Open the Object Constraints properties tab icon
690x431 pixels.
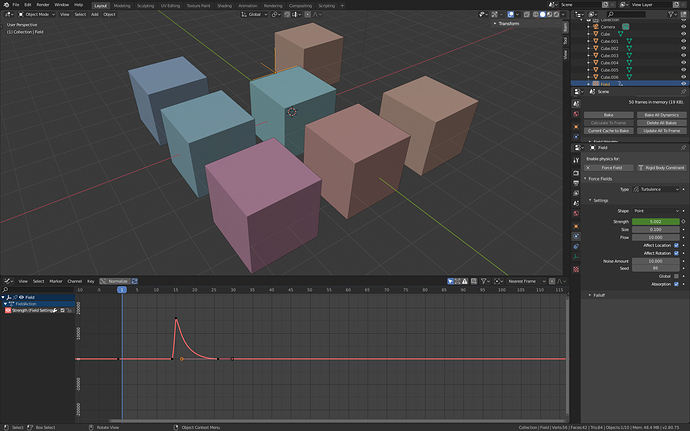pyautogui.click(x=576, y=247)
